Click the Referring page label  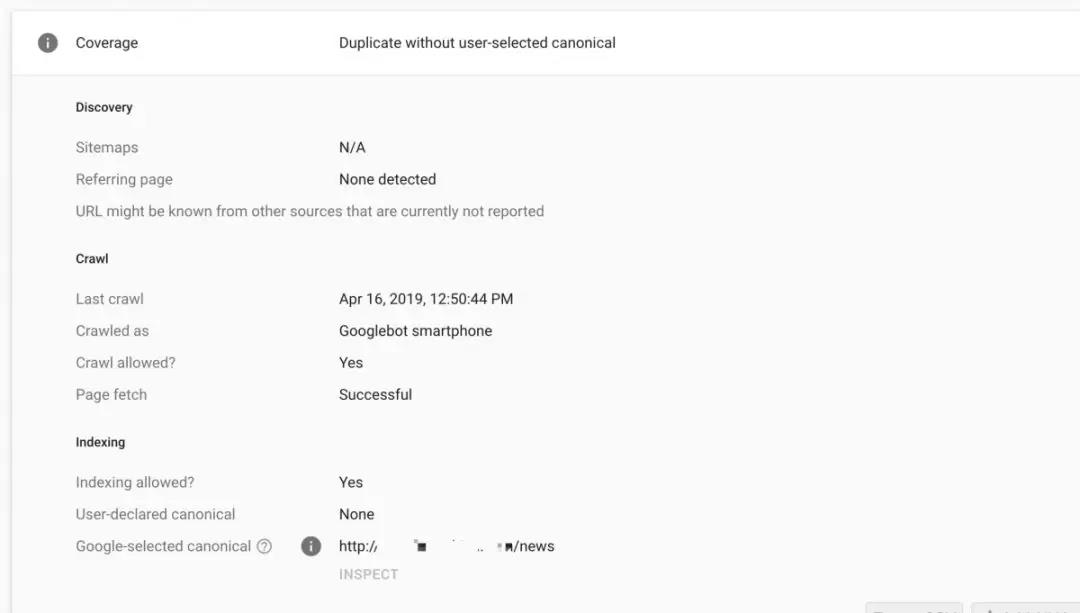(124, 179)
